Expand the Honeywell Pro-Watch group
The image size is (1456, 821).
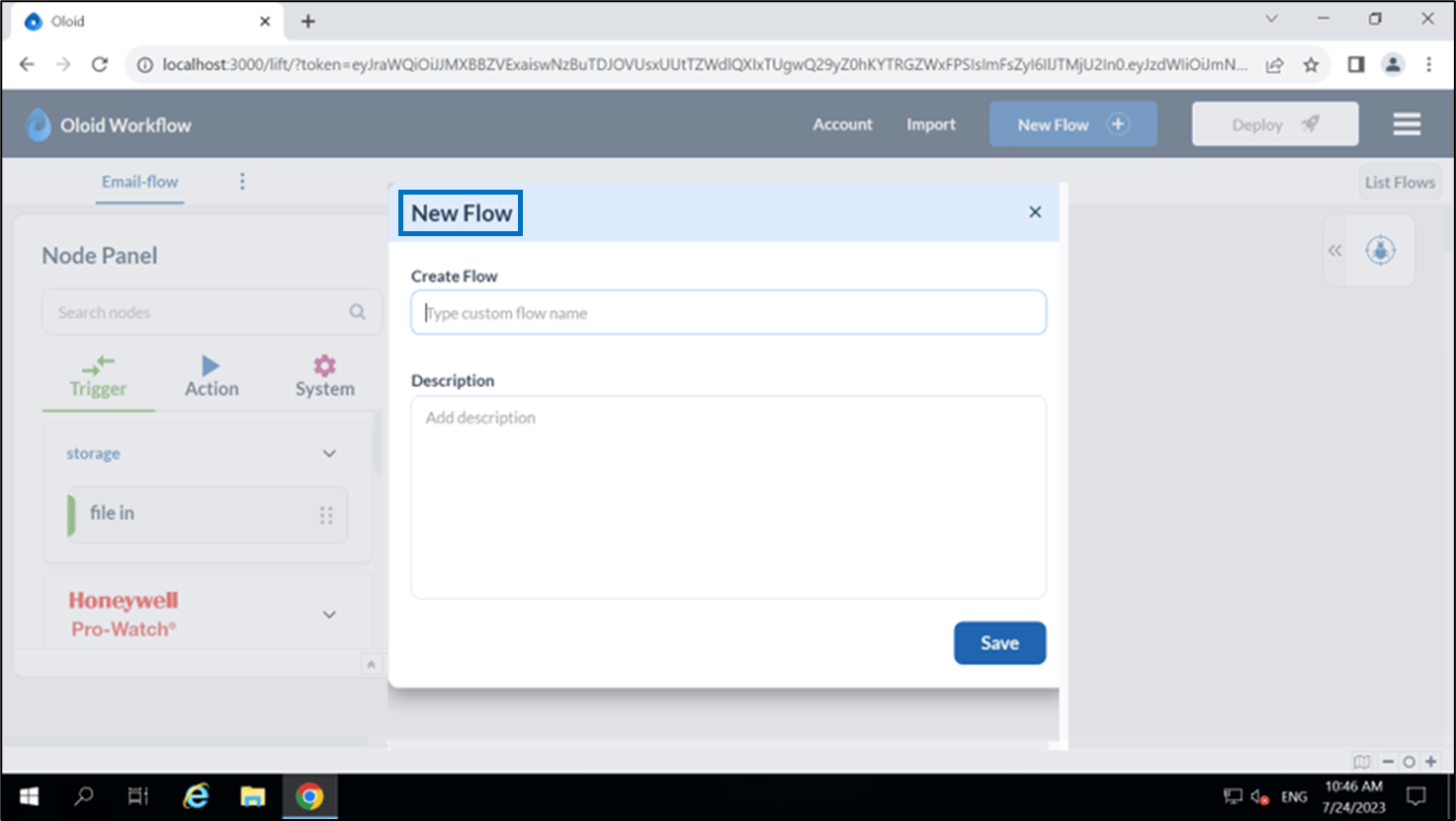coord(329,615)
